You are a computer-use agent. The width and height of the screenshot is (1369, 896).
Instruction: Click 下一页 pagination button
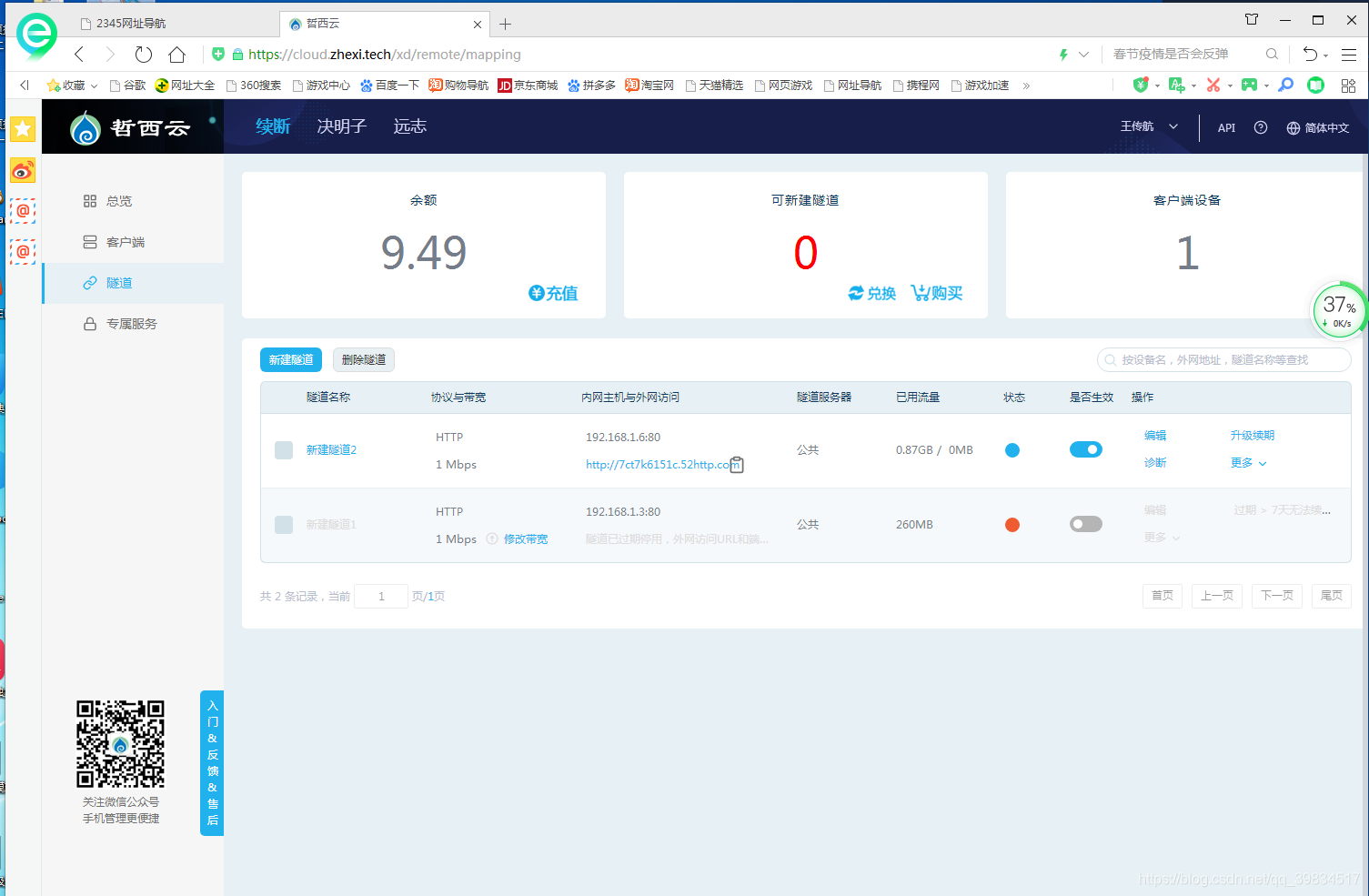1277,596
